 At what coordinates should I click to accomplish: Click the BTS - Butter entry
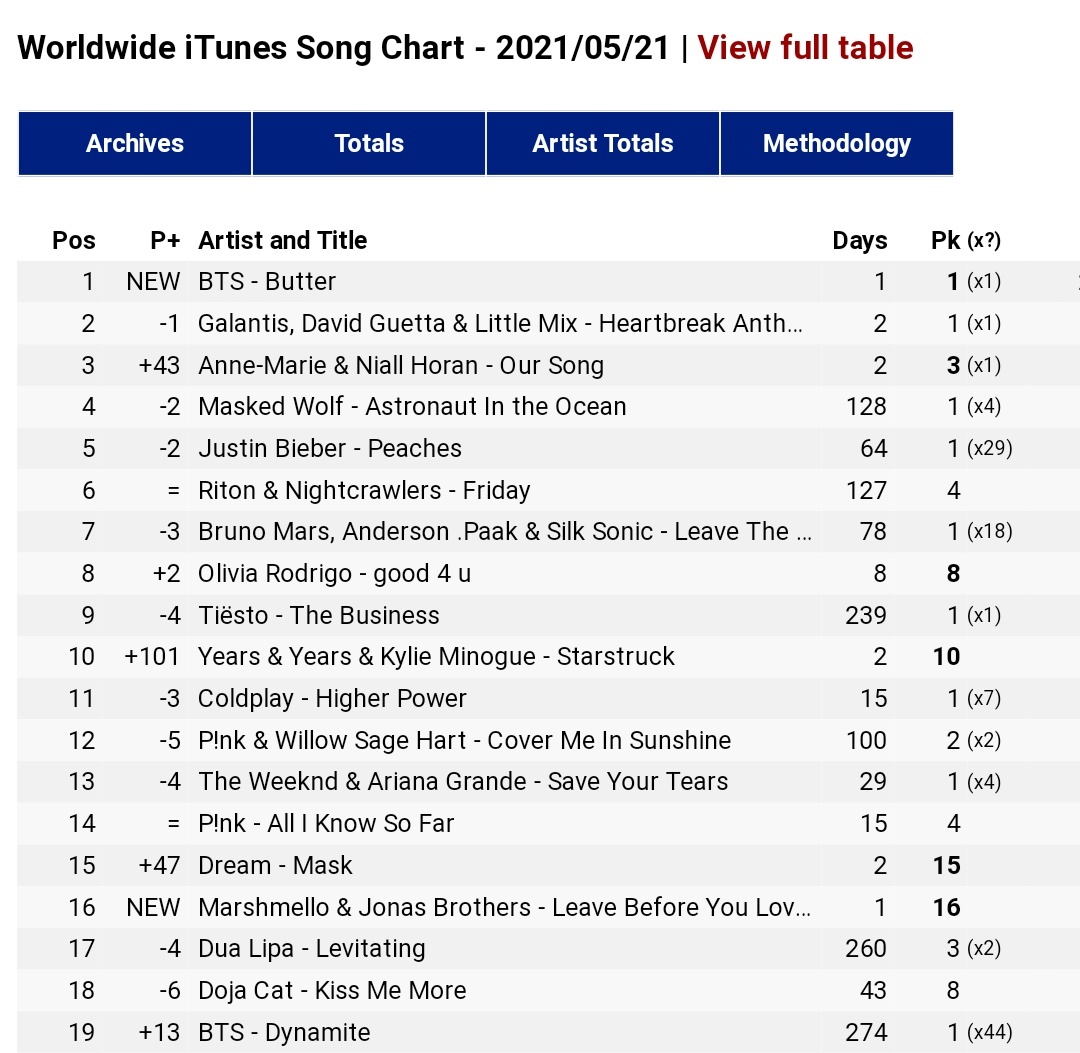coord(267,282)
